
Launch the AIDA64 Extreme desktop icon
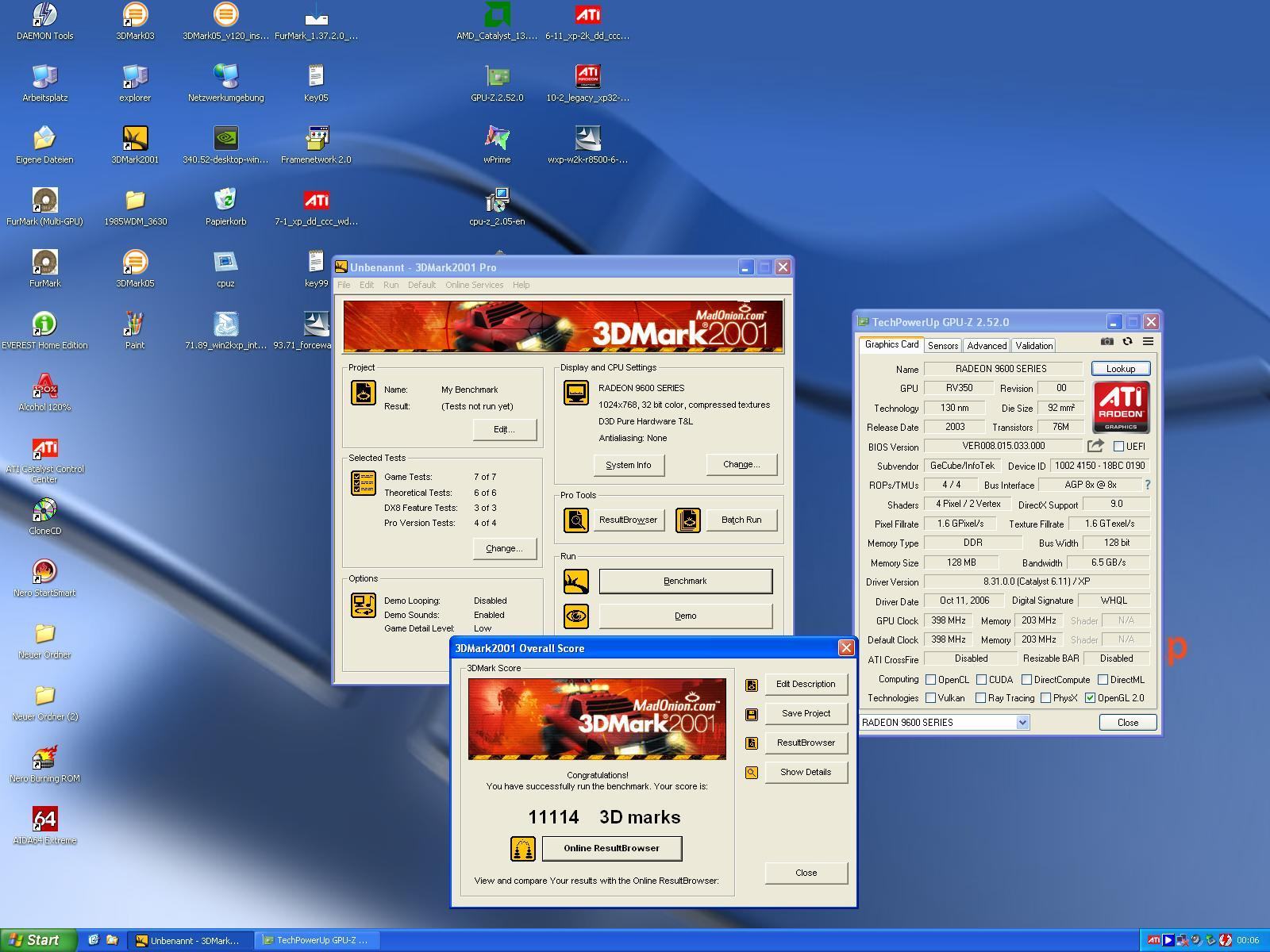pyautogui.click(x=45, y=820)
